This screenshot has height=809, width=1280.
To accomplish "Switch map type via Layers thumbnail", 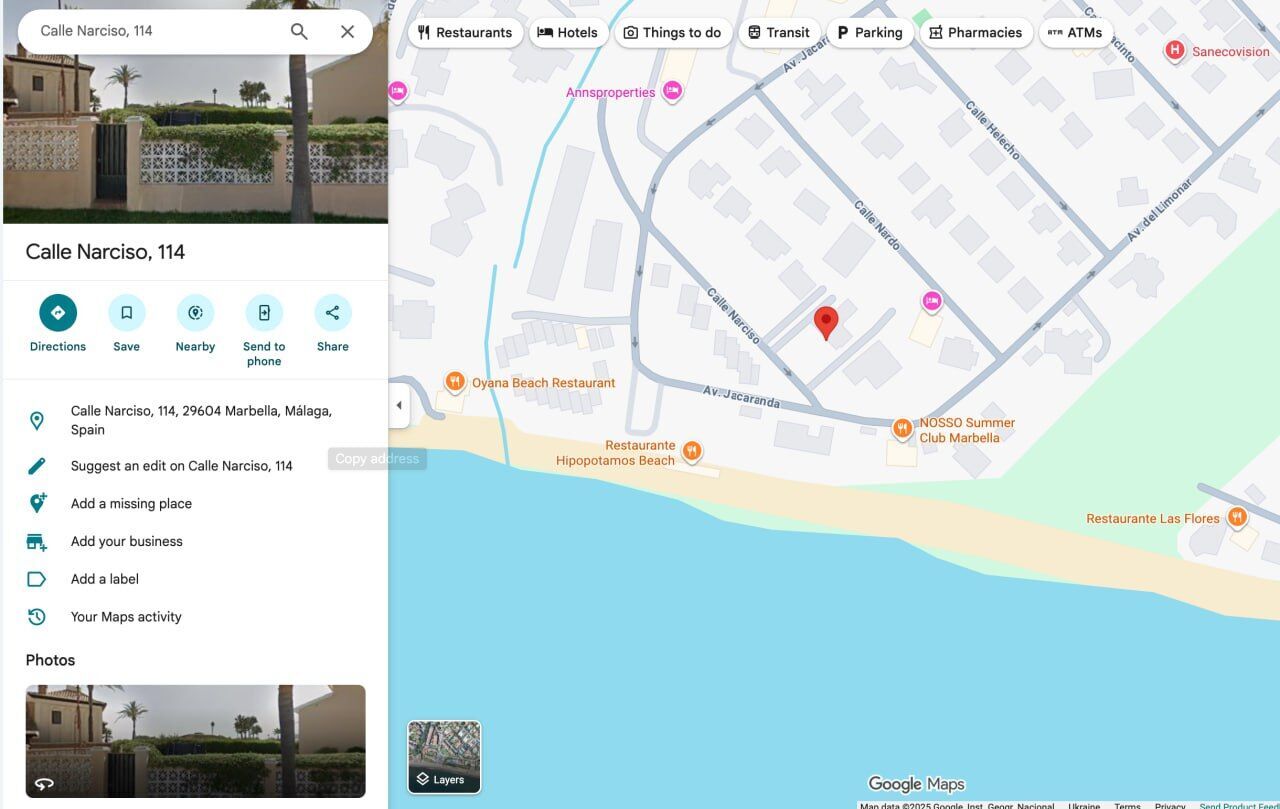I will click(444, 757).
